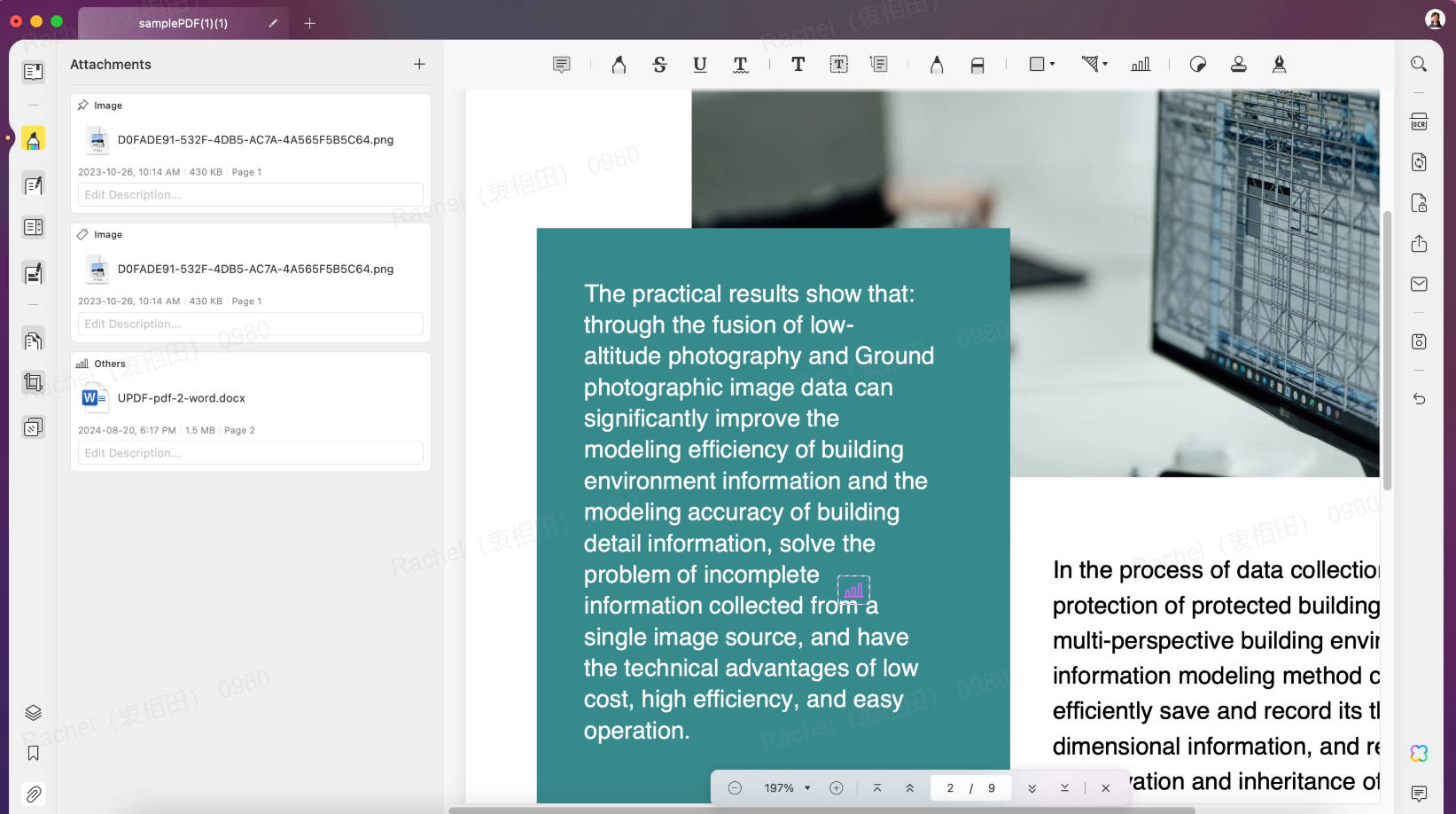Image resolution: width=1456 pixels, height=814 pixels.
Task: Open the layers panel icon
Action: [33, 712]
